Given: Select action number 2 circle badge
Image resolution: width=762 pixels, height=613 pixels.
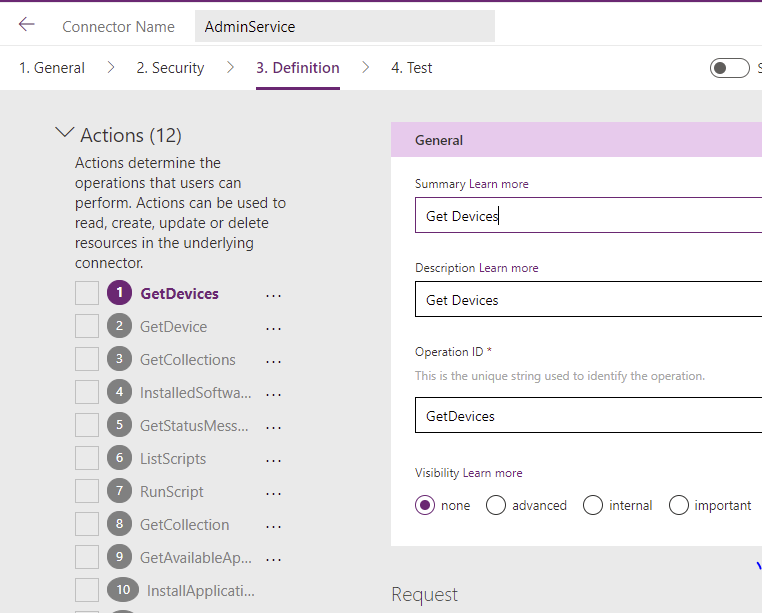Looking at the screenshot, I should click(x=120, y=326).
